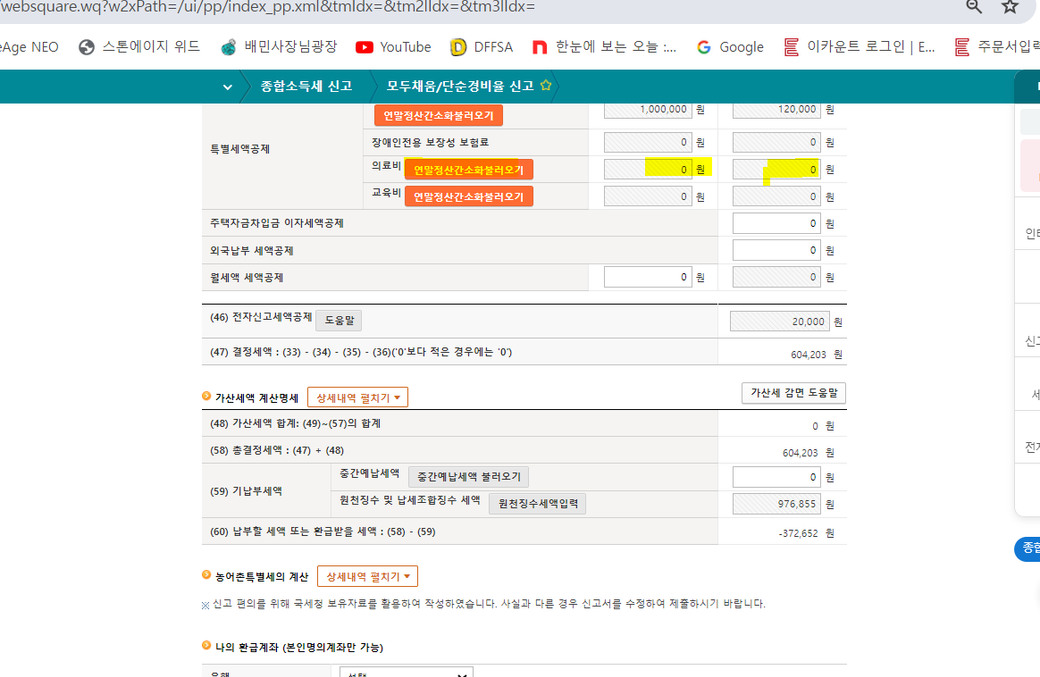Click 연말정산간소화불러오기 for 의료비
This screenshot has width=1040, height=677.
(x=468, y=170)
